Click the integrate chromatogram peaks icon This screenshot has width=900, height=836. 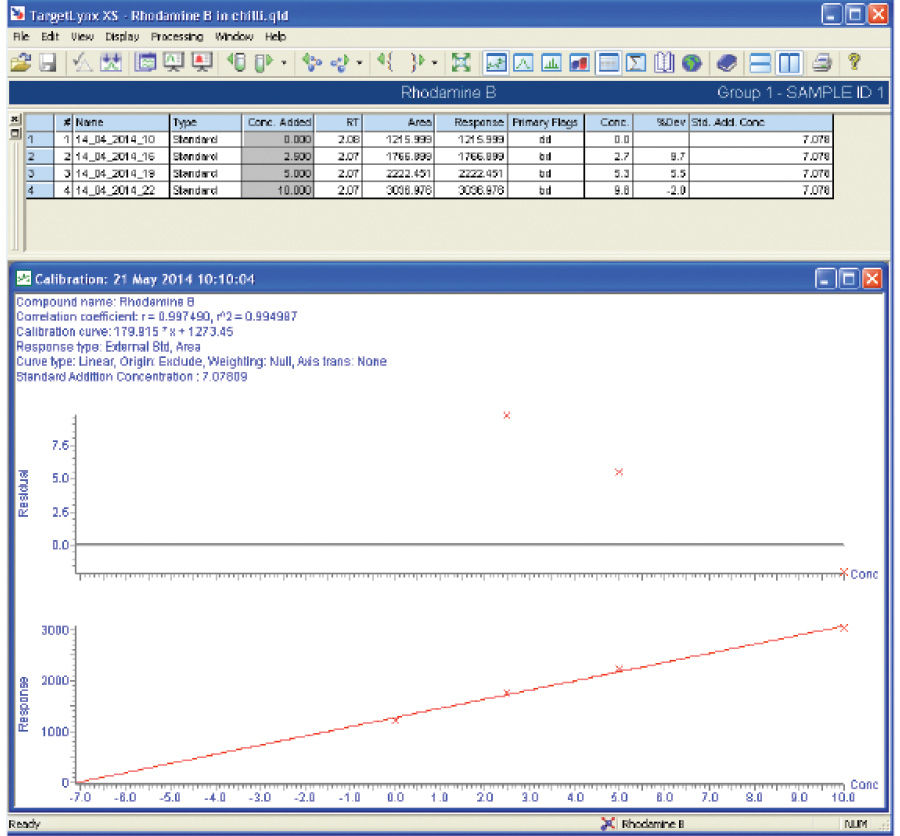tap(111, 62)
